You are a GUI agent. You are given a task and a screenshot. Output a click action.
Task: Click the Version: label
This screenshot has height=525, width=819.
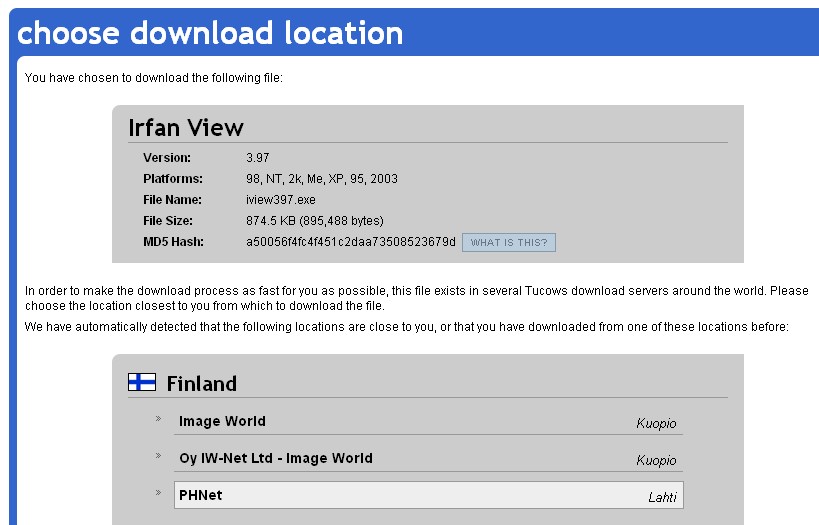[x=167, y=158]
